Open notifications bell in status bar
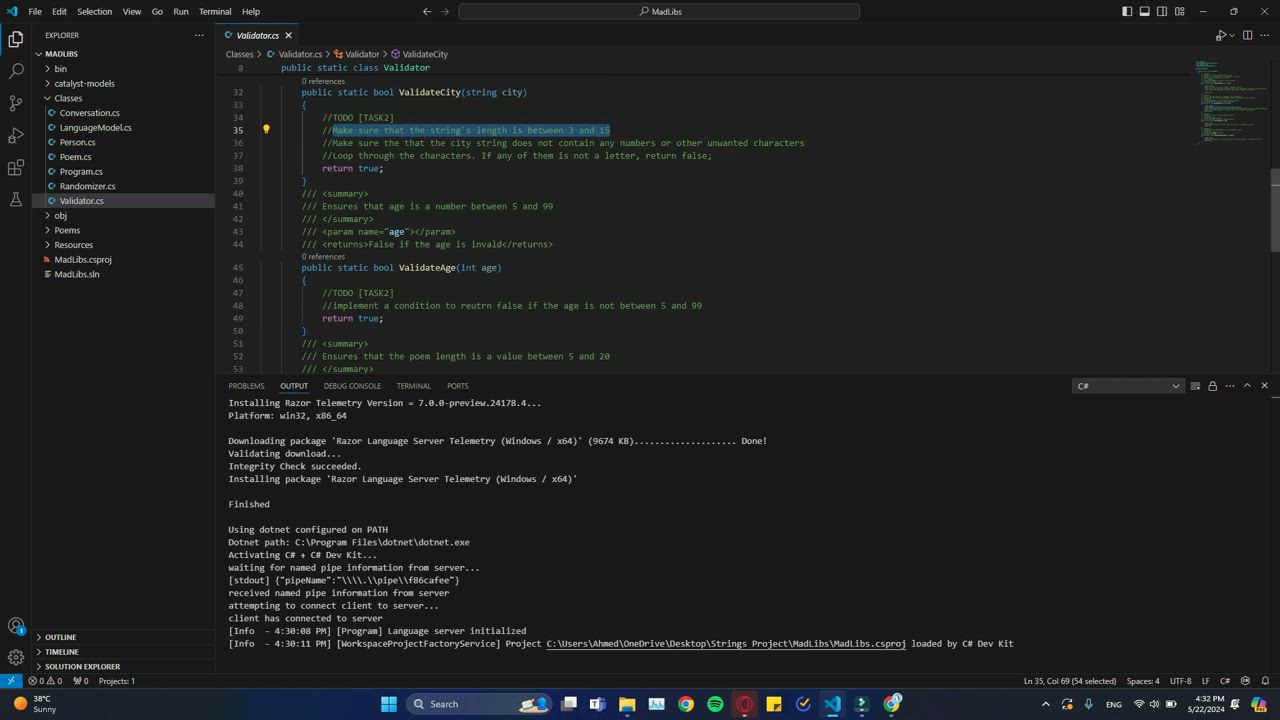This screenshot has width=1280, height=720. click(1265, 681)
